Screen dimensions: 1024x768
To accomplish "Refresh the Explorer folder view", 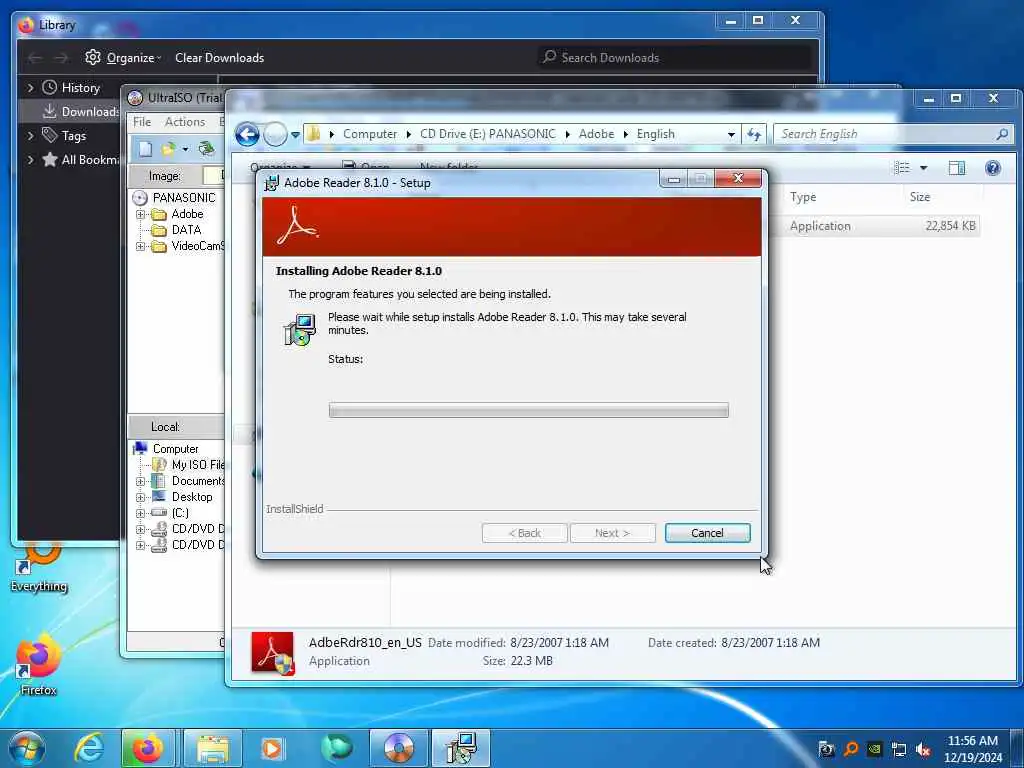I will [x=754, y=135].
